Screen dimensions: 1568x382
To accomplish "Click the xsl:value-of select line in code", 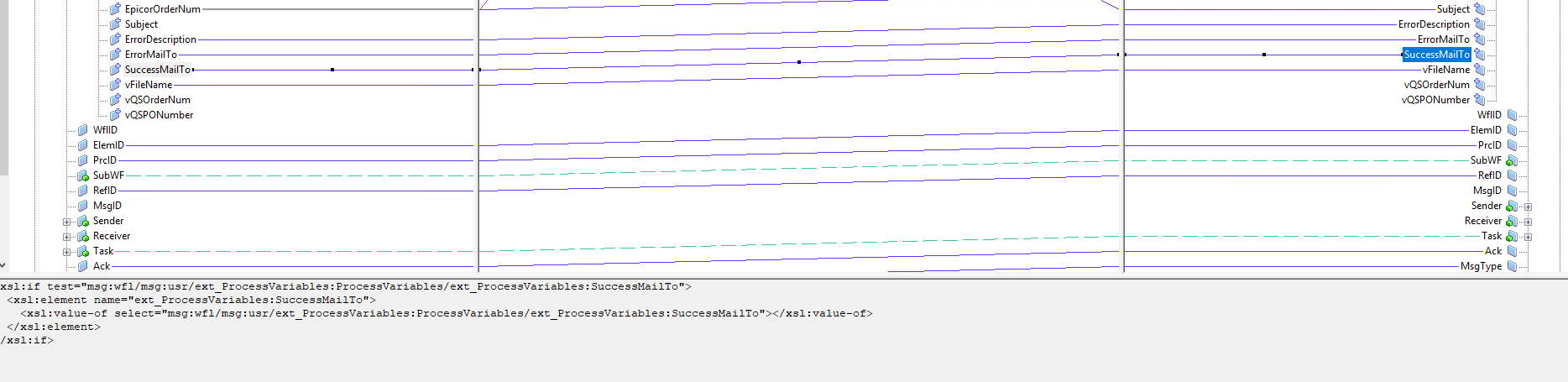I will (447, 313).
